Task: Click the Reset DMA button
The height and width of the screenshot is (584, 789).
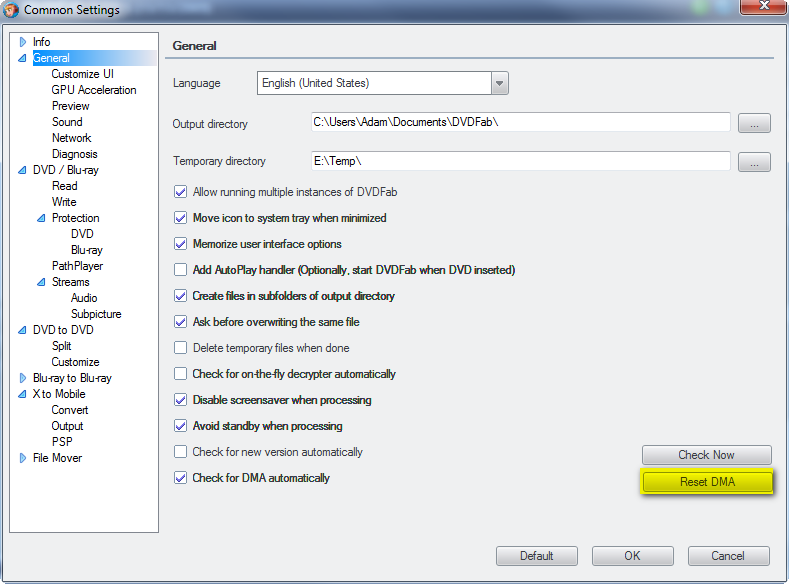Action: tap(707, 481)
